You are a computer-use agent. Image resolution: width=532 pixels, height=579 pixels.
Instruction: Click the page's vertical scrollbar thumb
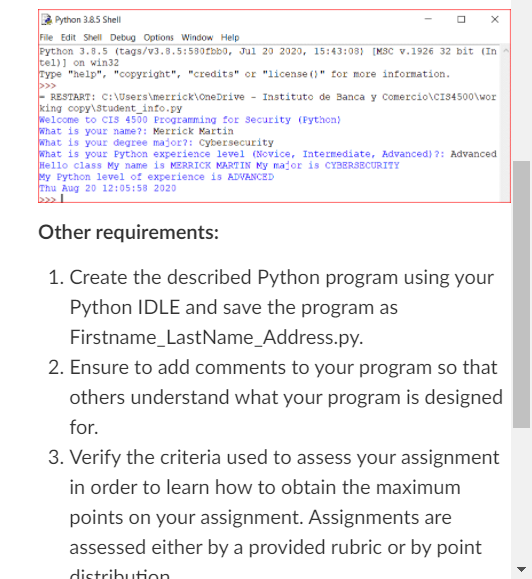(x=521, y=294)
